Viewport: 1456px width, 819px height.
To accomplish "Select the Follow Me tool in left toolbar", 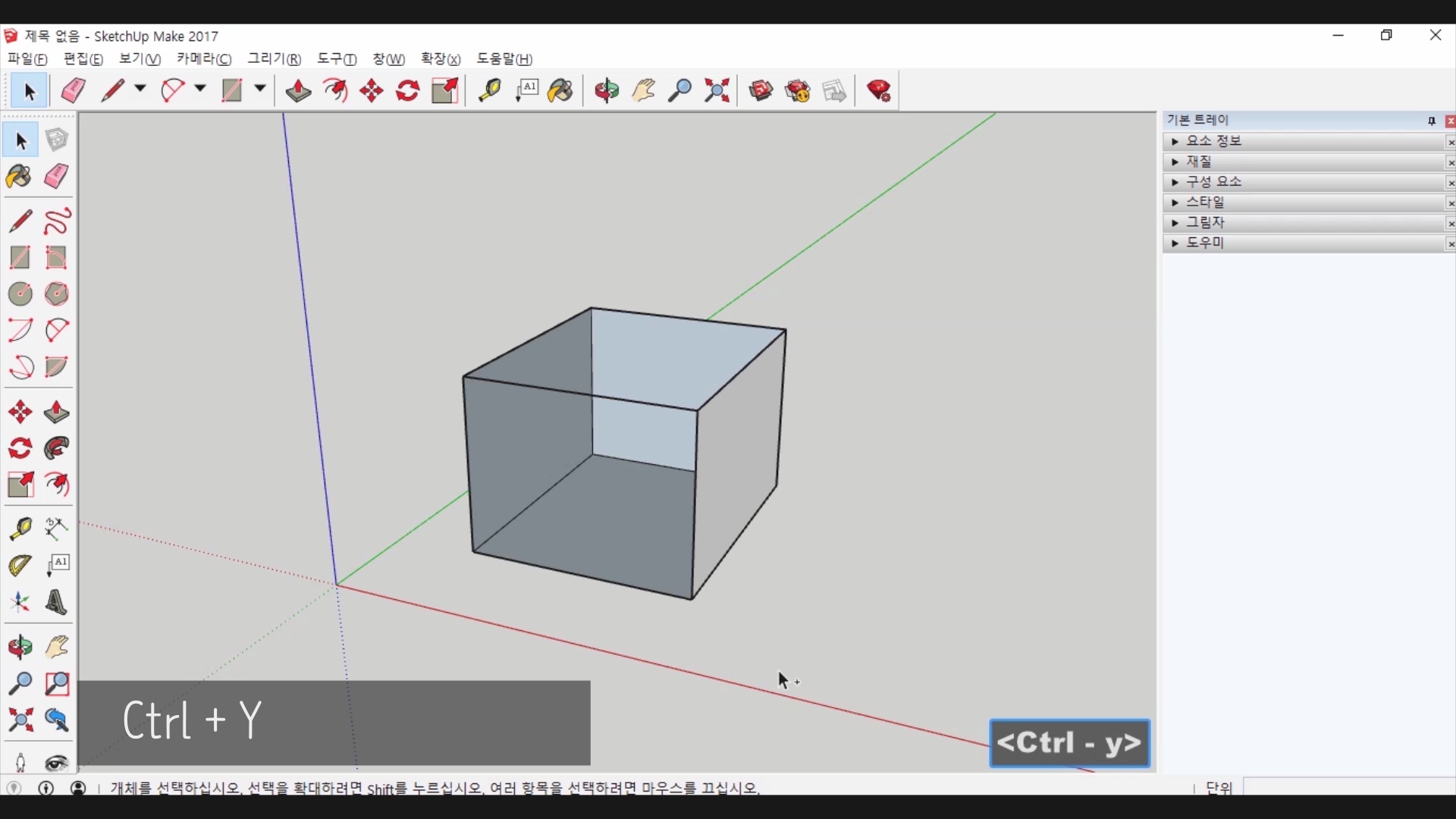I will coord(57,449).
